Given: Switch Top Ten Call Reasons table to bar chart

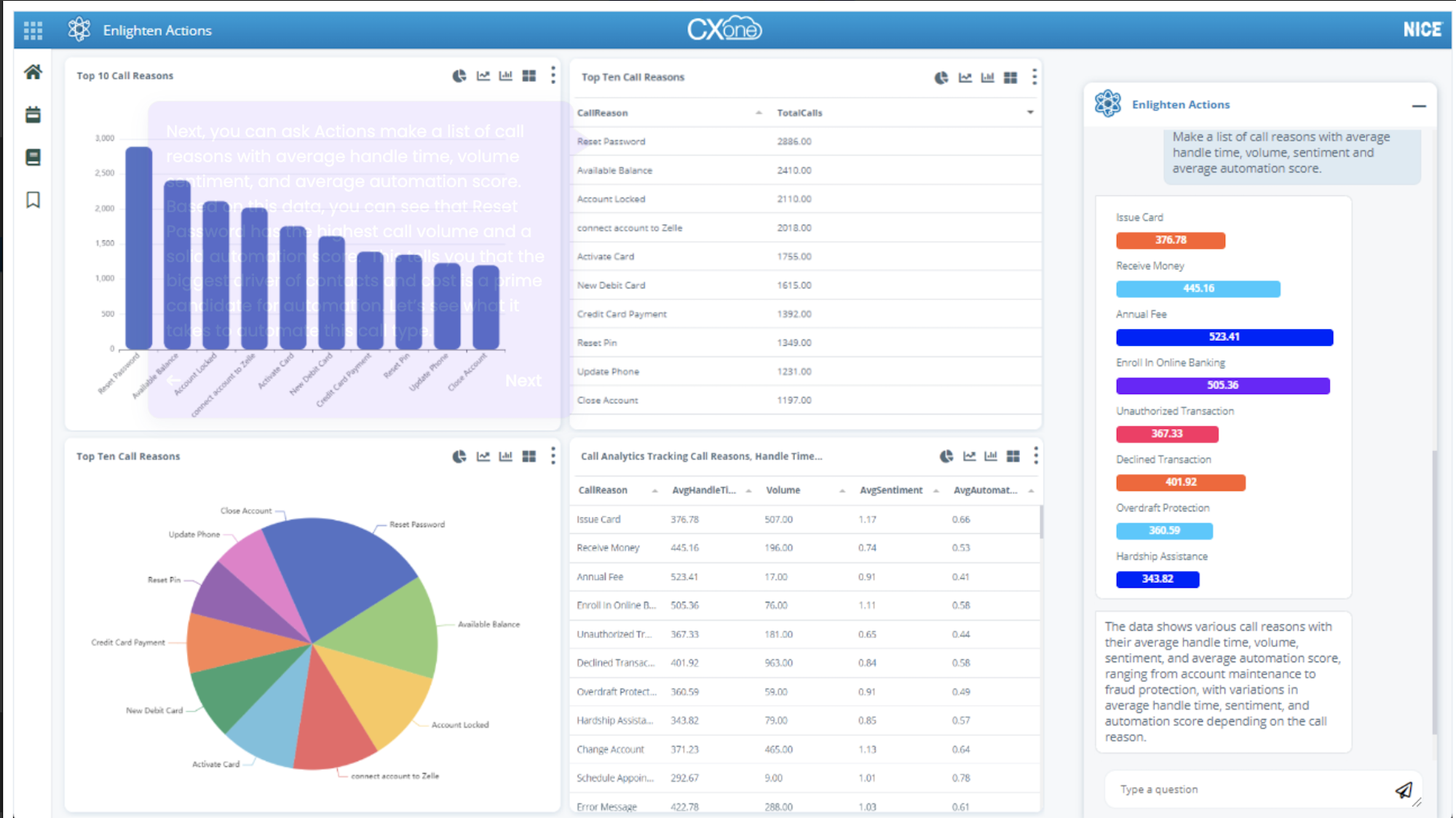Looking at the screenshot, I should tap(988, 77).
